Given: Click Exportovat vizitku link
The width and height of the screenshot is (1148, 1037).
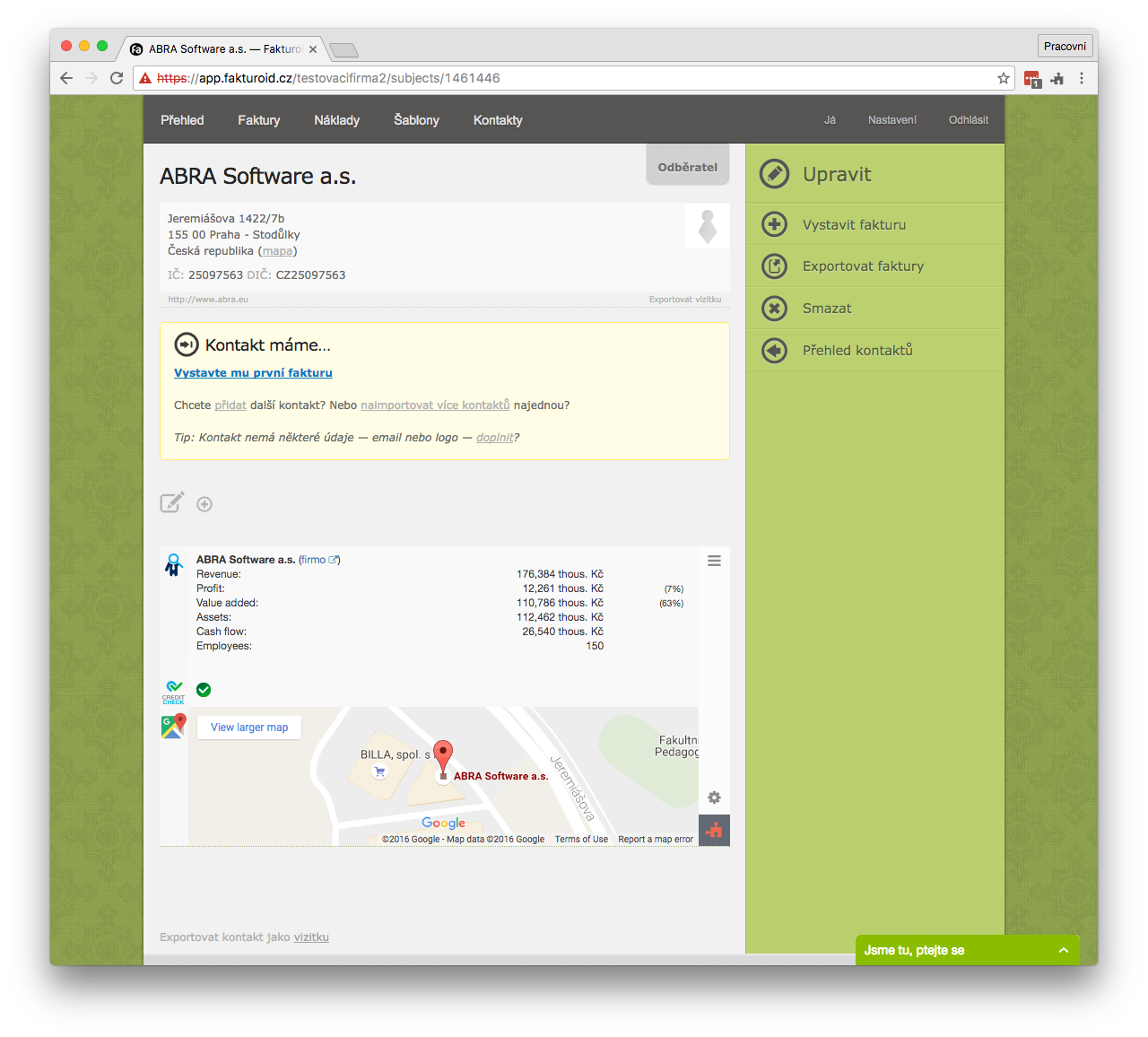Looking at the screenshot, I should click(685, 300).
